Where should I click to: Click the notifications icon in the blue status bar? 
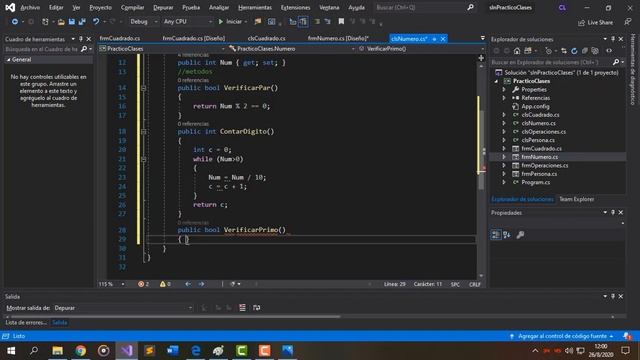pyautogui.click(x=627, y=336)
